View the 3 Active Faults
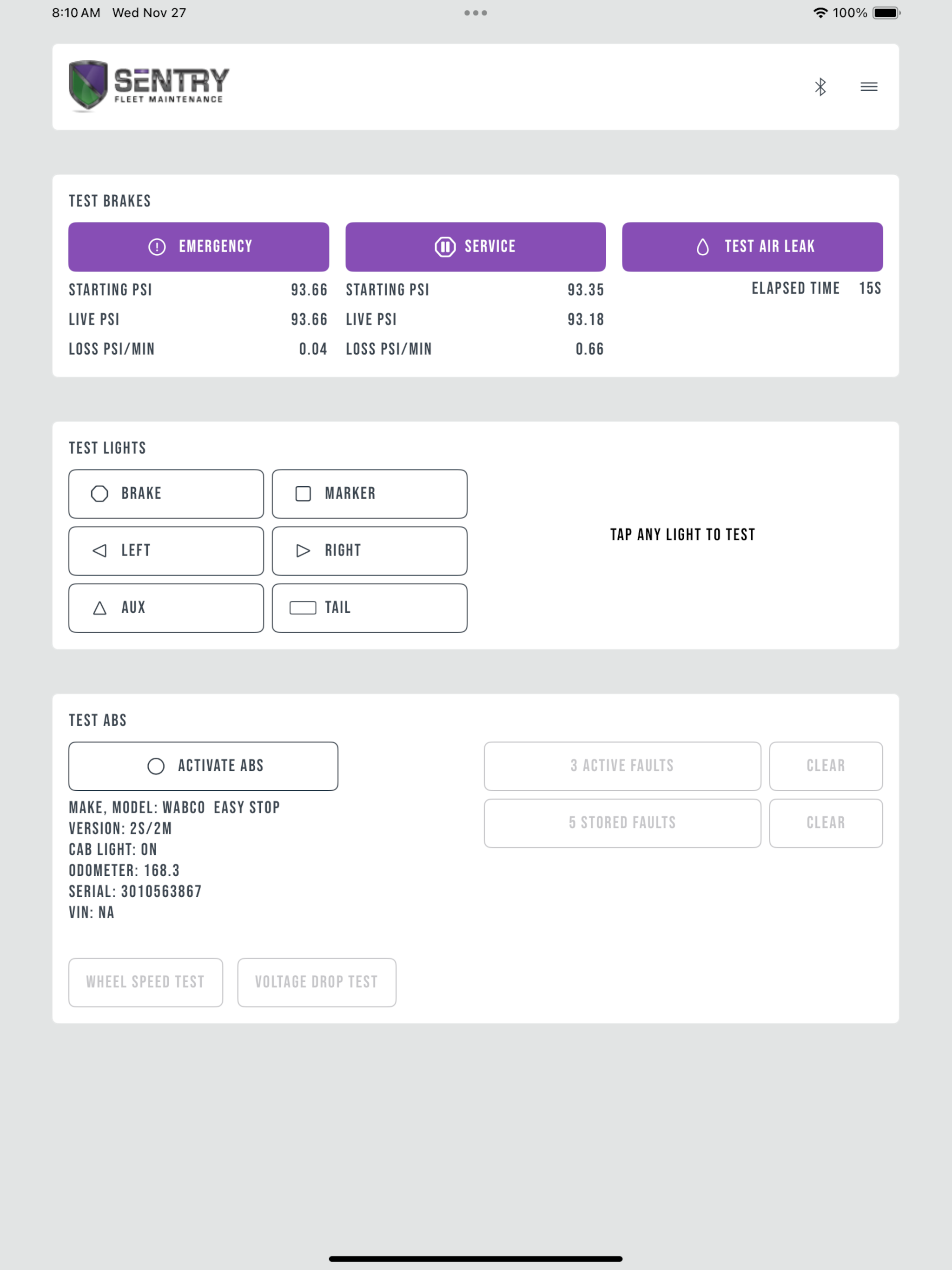 tap(622, 766)
